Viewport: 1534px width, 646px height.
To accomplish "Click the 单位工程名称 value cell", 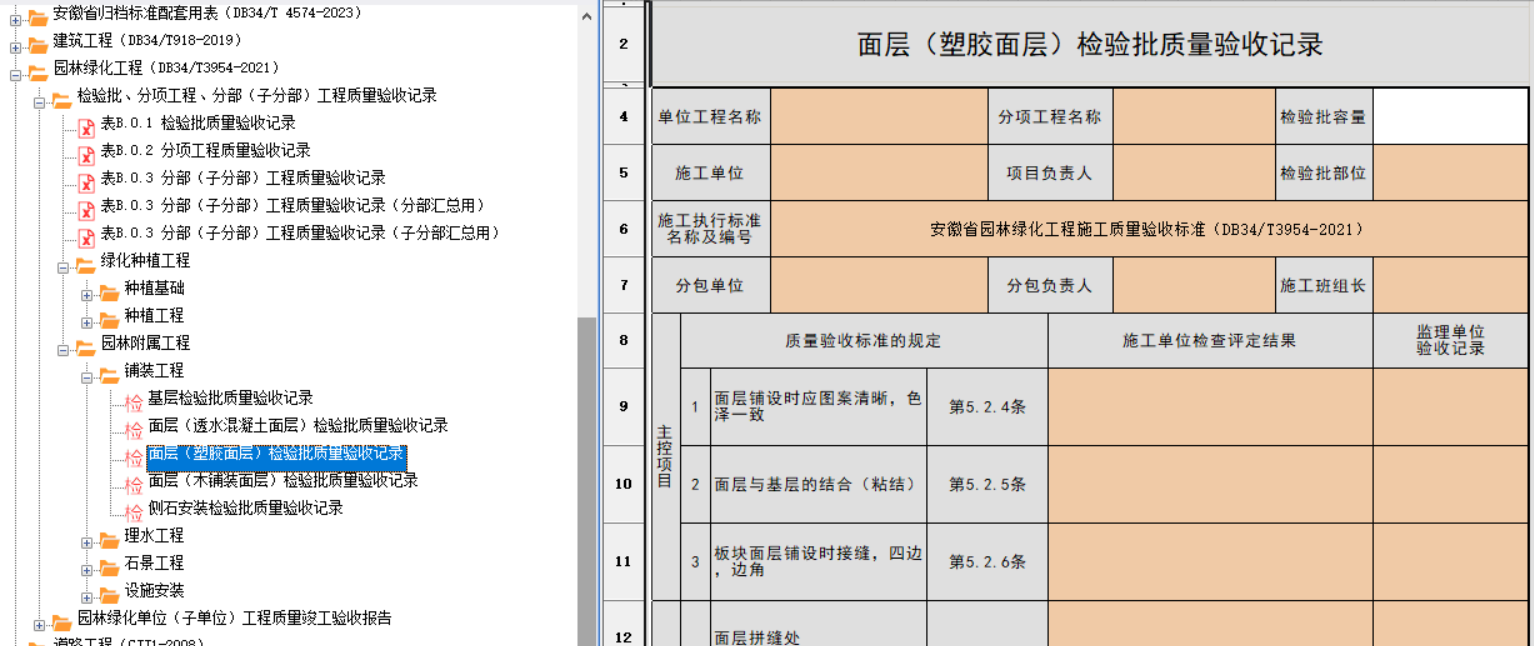I will (x=879, y=117).
